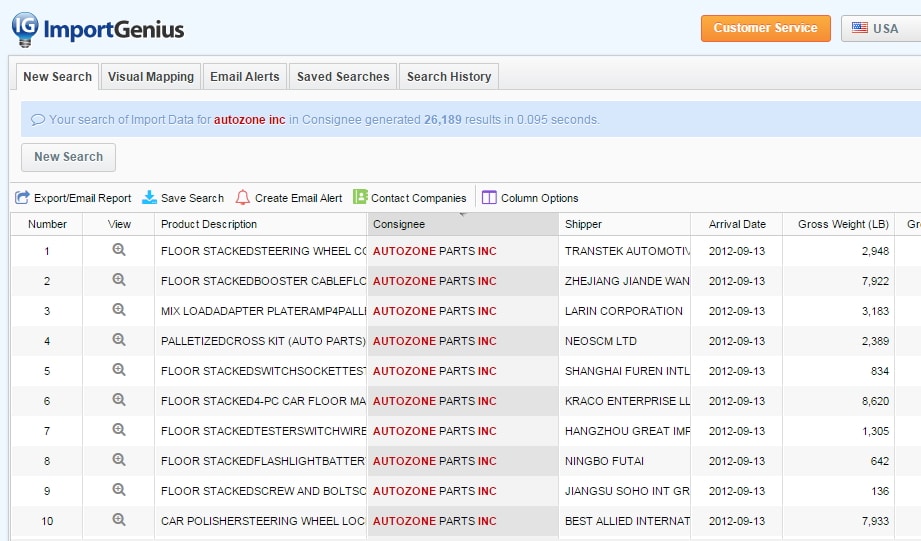Open row 5 magnifier view icon
Viewport: 921px width, 541px height.
click(119, 369)
